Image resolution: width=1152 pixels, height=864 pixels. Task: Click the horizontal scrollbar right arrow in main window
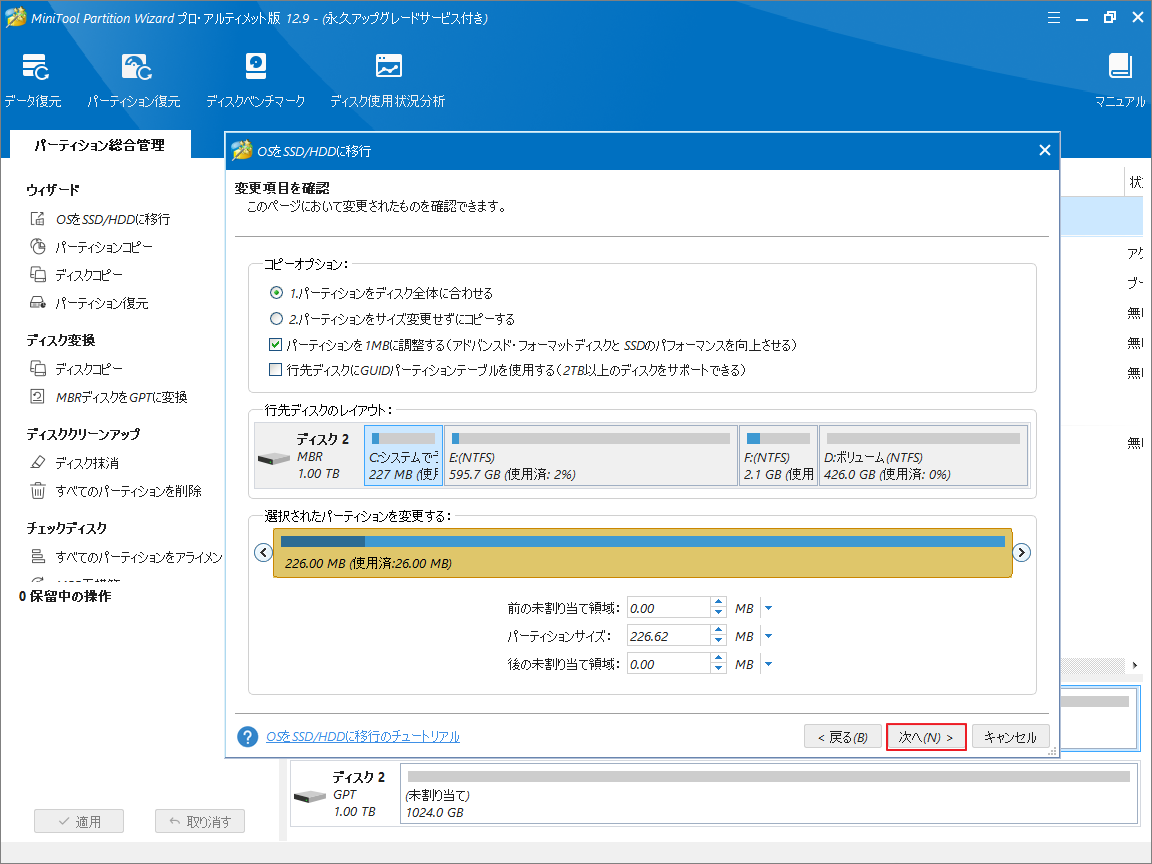pos(1135,665)
